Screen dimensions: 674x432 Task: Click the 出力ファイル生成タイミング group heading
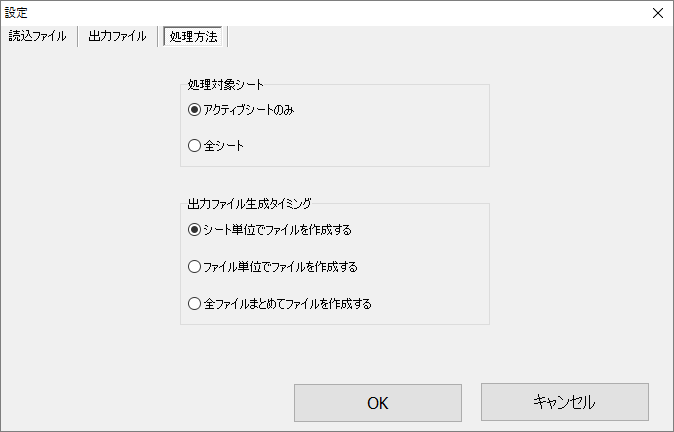click(x=249, y=203)
